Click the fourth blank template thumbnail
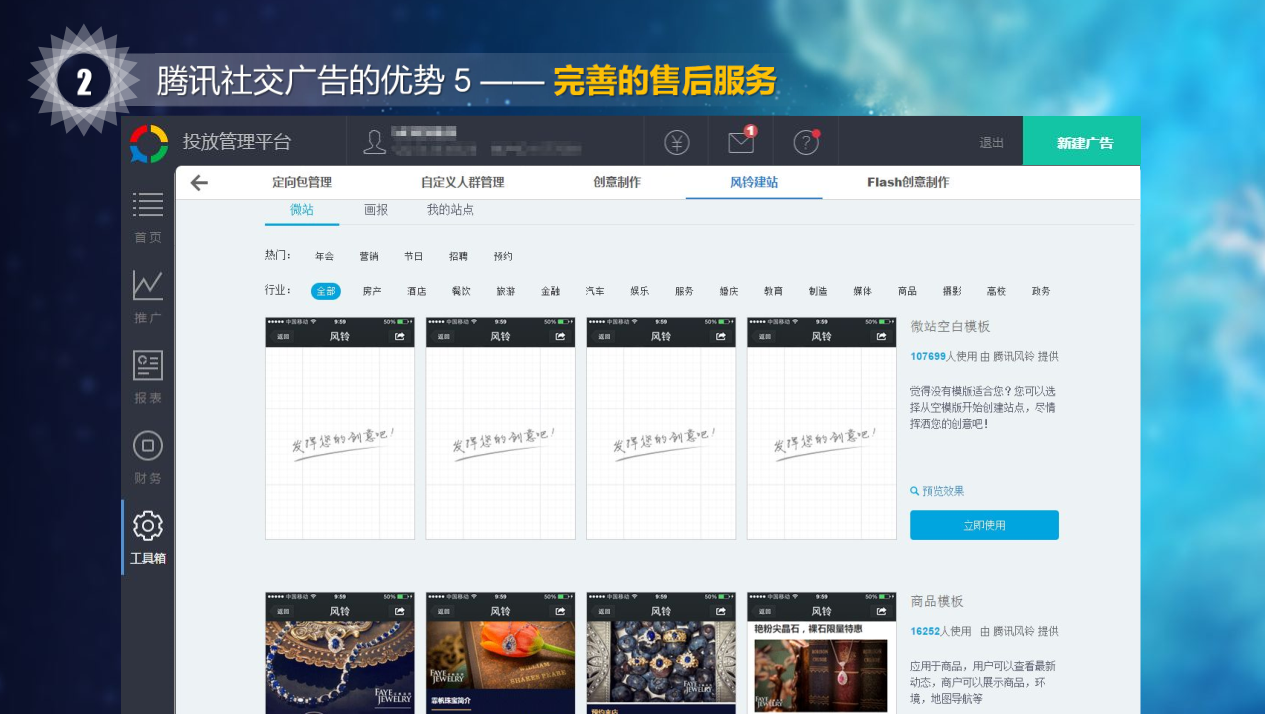The image size is (1265, 714). click(822, 428)
